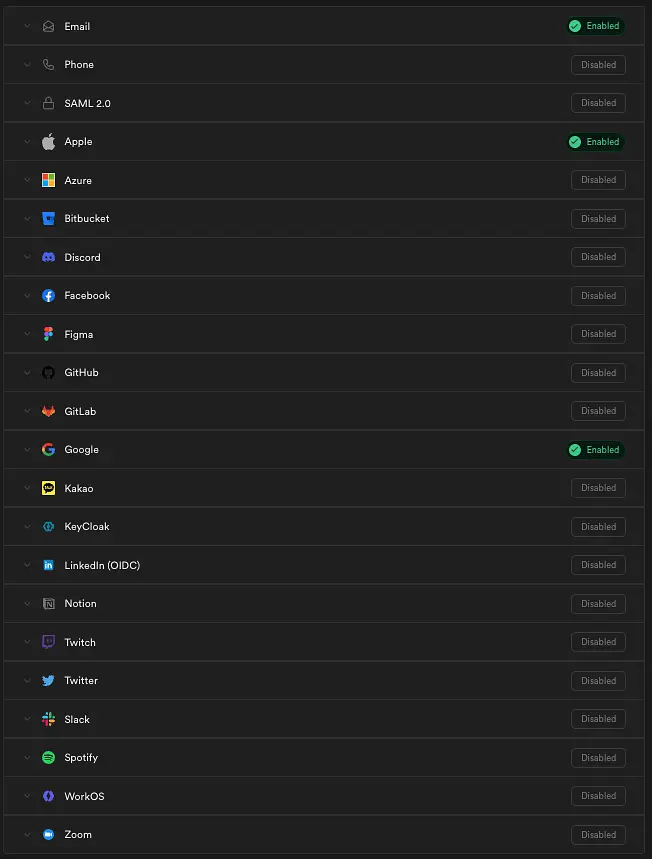Image resolution: width=652 pixels, height=859 pixels.
Task: Select the Slack logo icon
Action: pyautogui.click(x=48, y=719)
